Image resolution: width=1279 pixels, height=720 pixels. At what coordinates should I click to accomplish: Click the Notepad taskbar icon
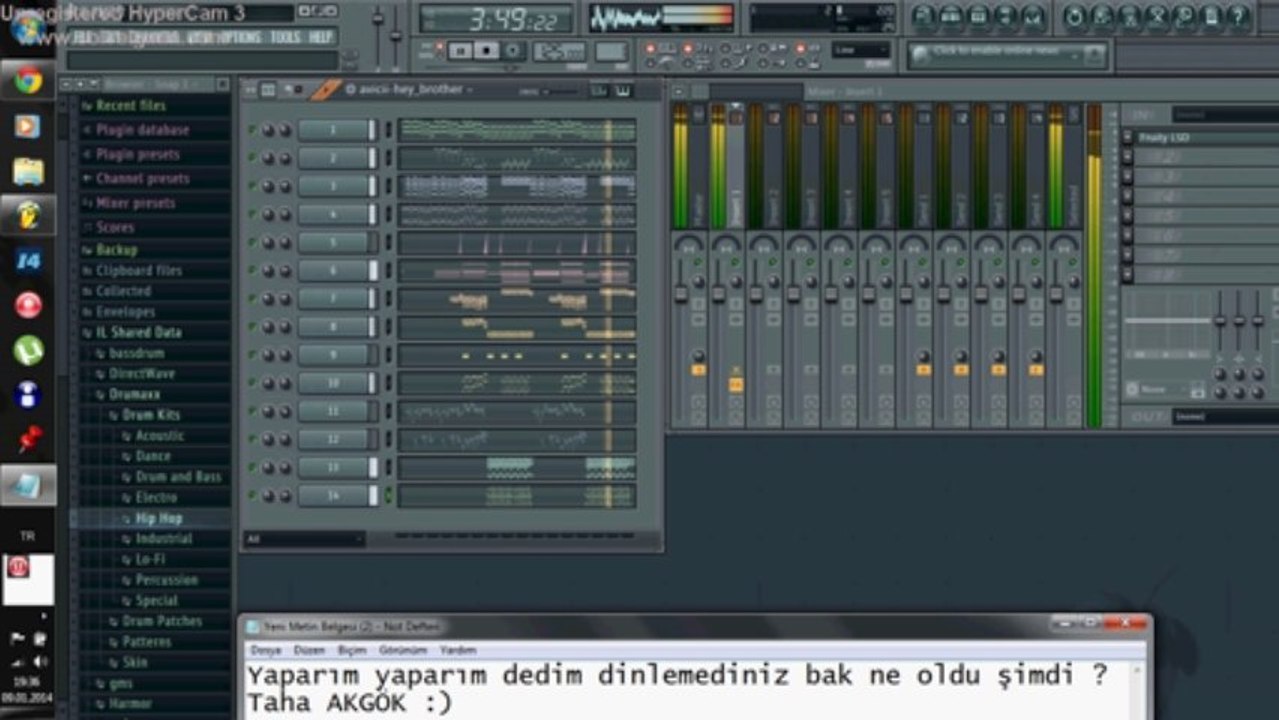[x=28, y=485]
